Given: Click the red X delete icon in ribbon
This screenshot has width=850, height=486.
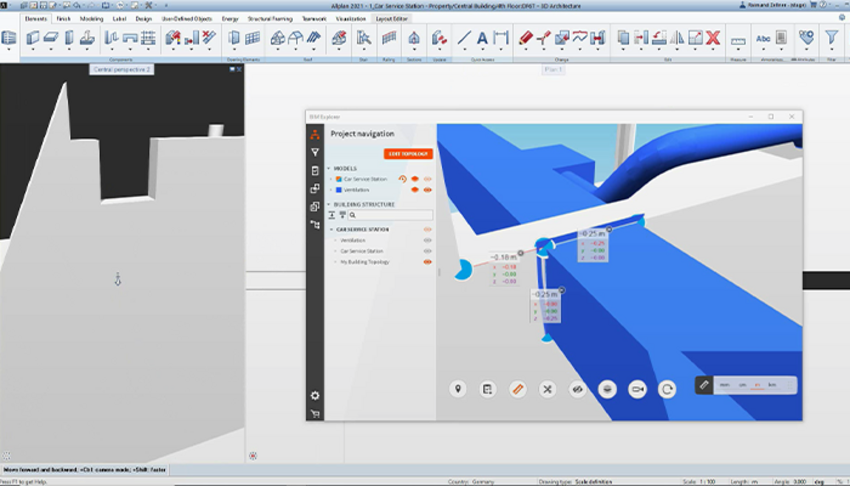Looking at the screenshot, I should [x=713, y=39].
